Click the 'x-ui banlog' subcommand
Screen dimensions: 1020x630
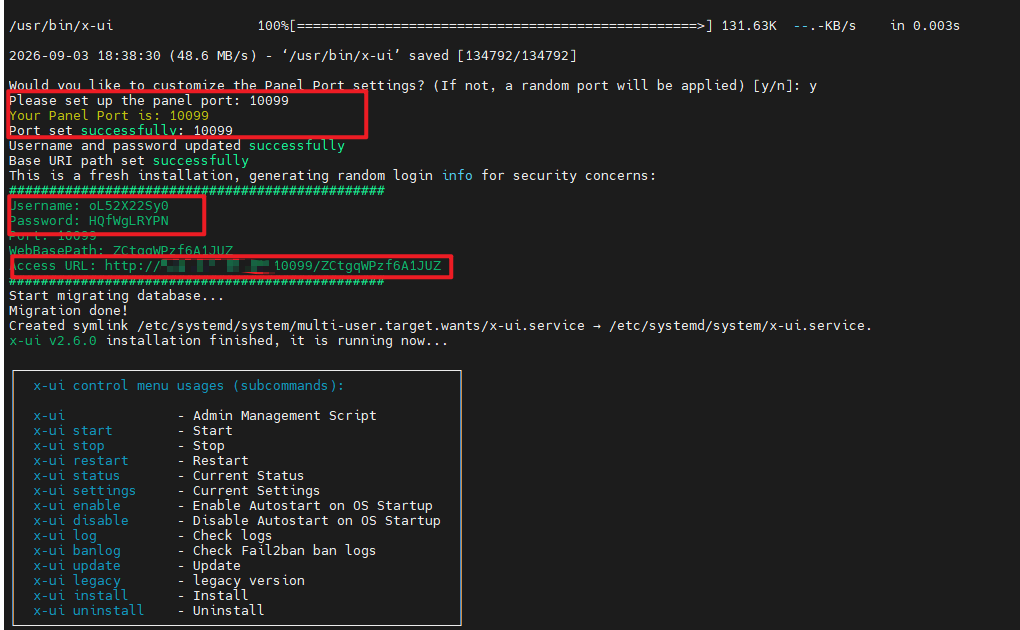(77, 551)
